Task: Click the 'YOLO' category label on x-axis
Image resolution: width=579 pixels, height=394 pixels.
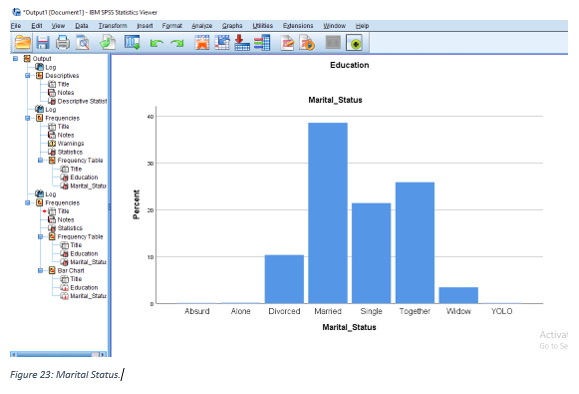Action: click(x=501, y=311)
